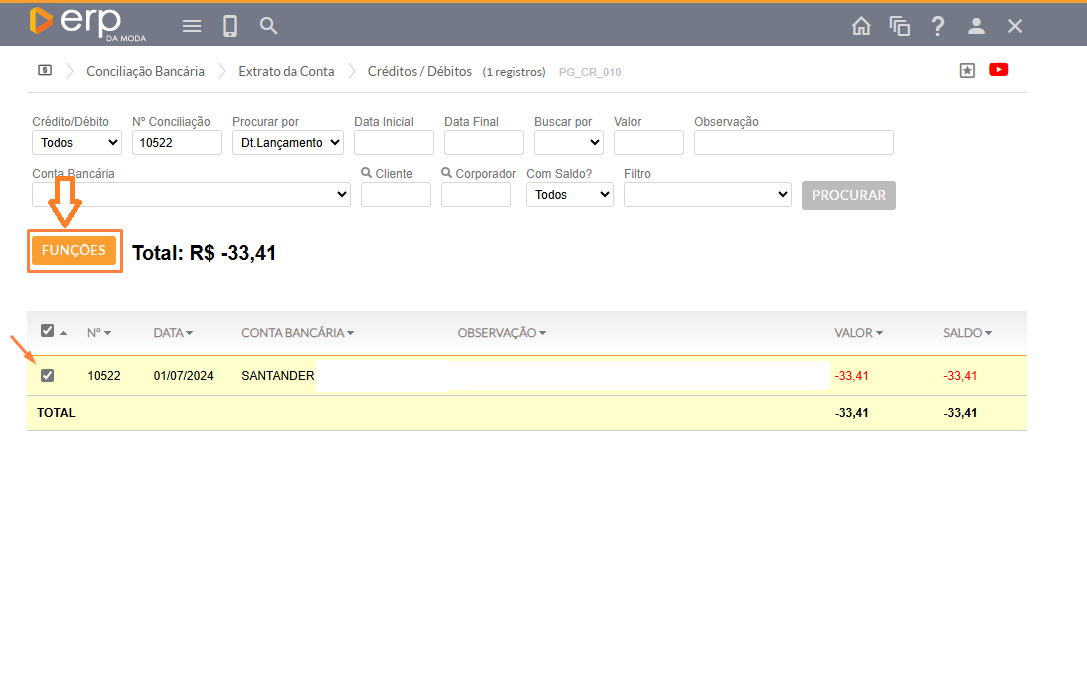1087x678 pixels.
Task: Uncheck the row checkbox for record 10522
Action: 47,376
